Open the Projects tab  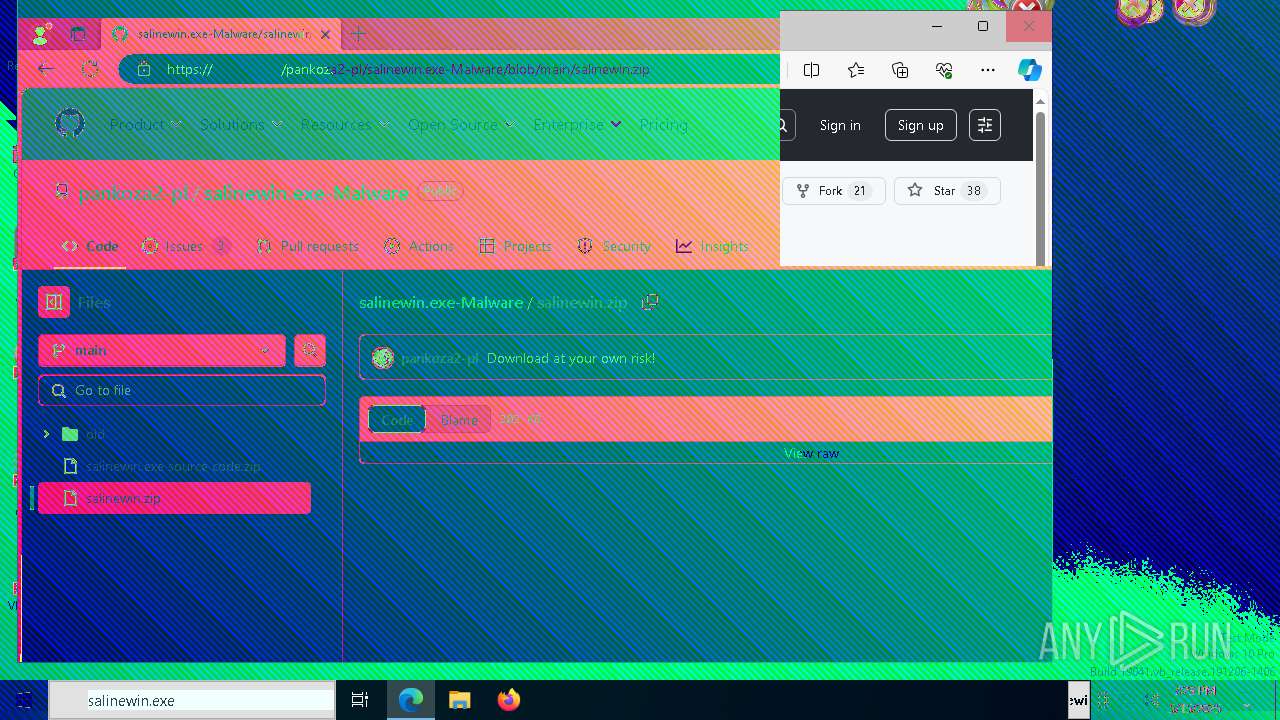(x=515, y=246)
